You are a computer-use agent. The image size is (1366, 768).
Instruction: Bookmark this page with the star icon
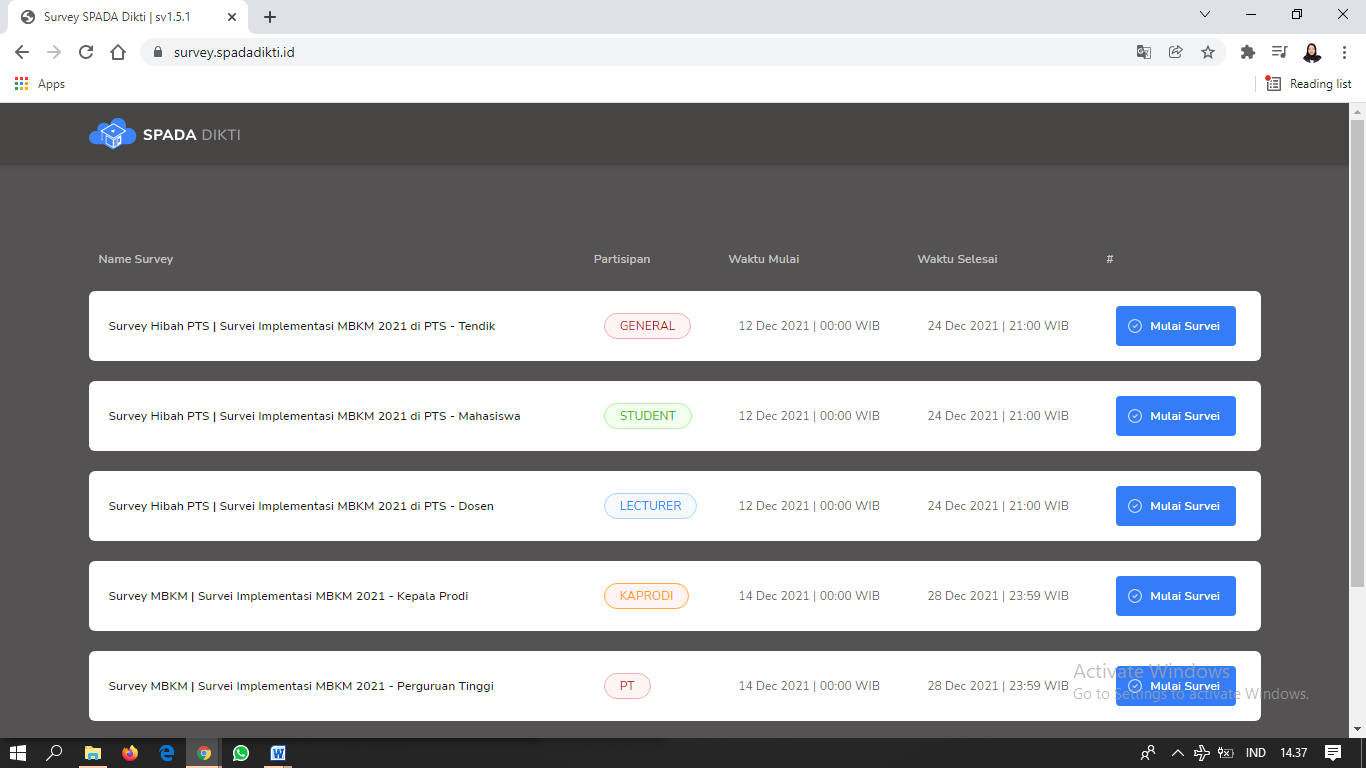[x=1208, y=52]
